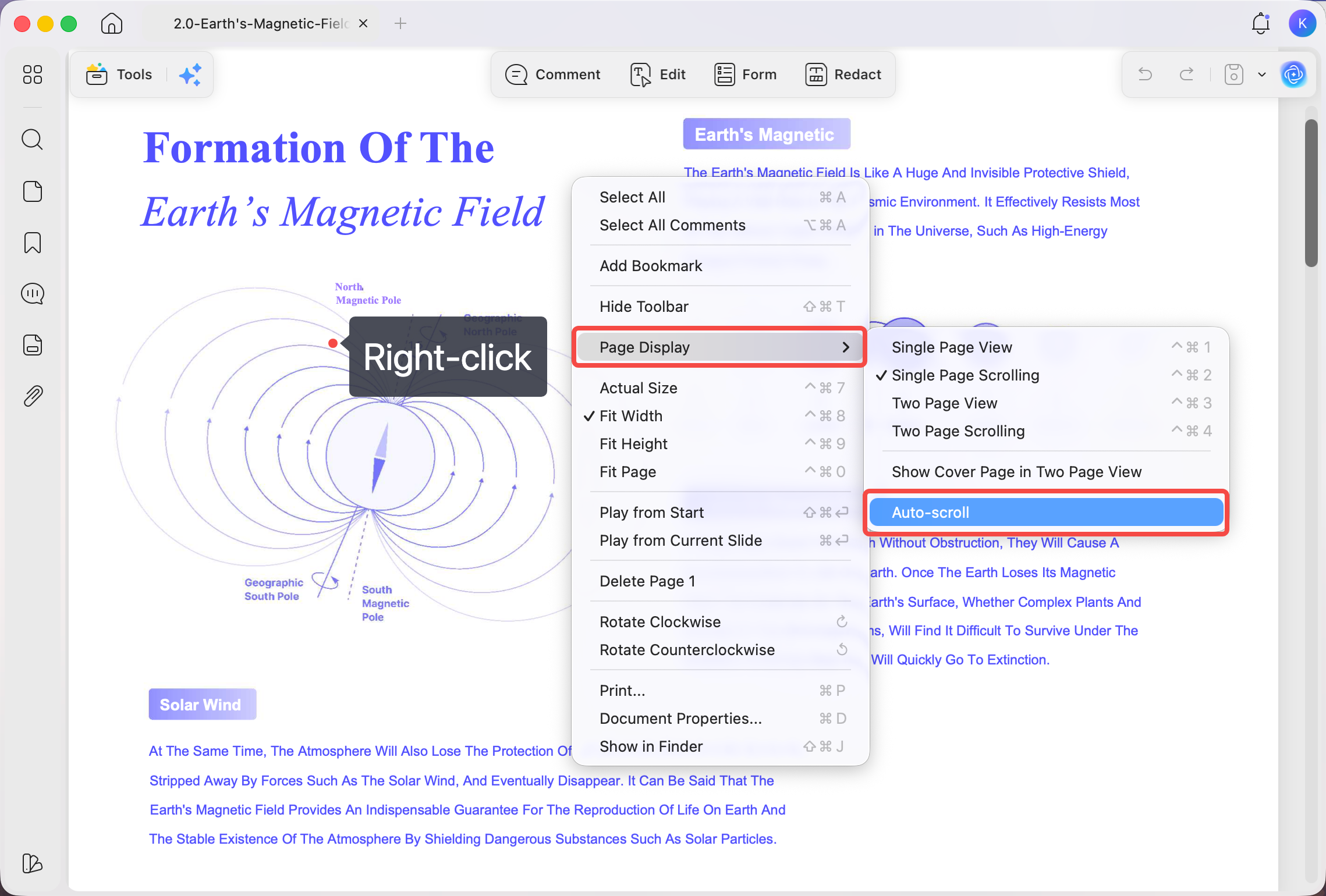
Task: Click the redo arrow
Action: tap(1186, 74)
